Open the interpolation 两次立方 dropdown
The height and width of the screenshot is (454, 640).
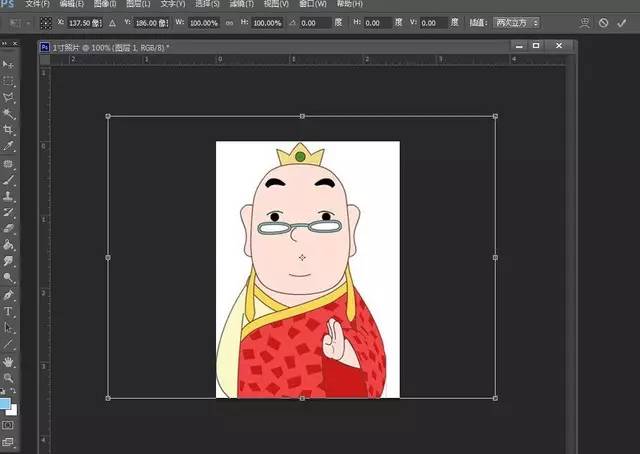click(x=517, y=23)
